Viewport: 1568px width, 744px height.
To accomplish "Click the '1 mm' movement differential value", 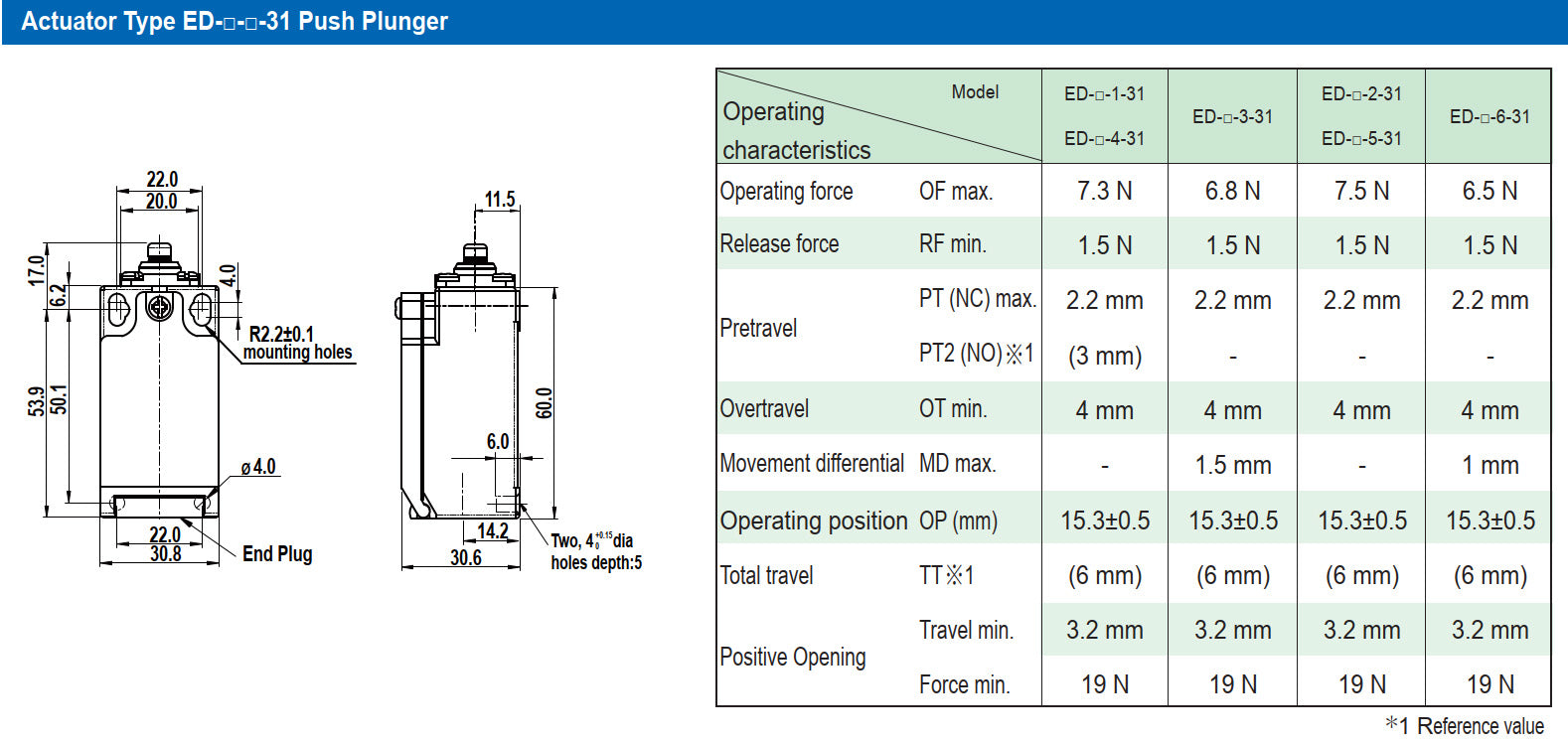I will click(1489, 465).
